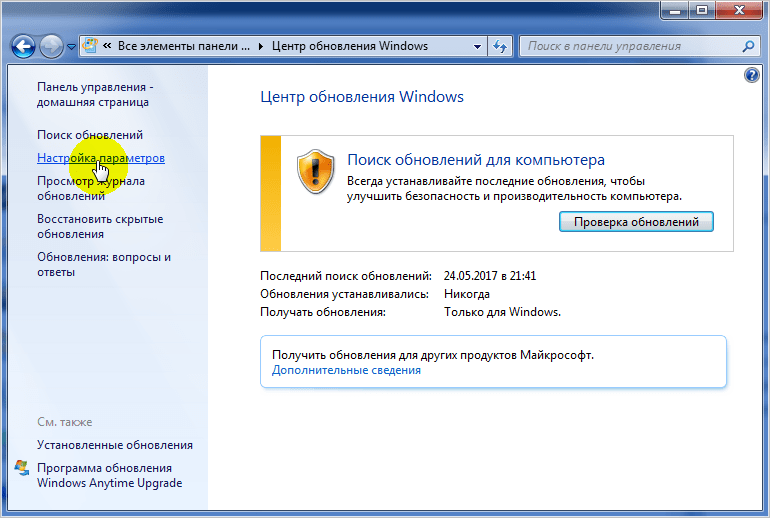Viewport: 770px width, 518px height.
Task: Refresh the page with the refresh arrows icon
Action: click(x=500, y=47)
